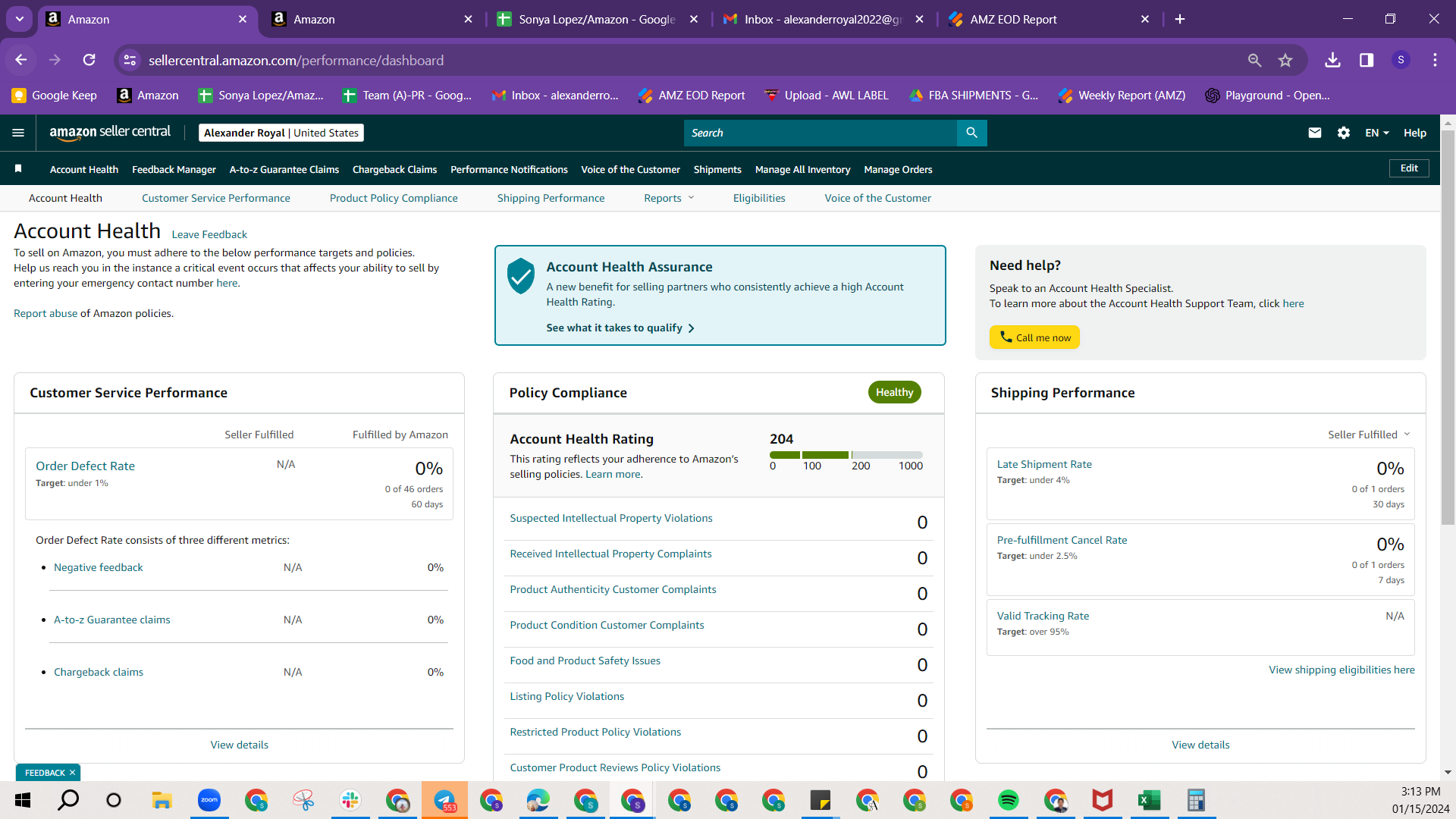Open the Help link in header

(x=1415, y=133)
